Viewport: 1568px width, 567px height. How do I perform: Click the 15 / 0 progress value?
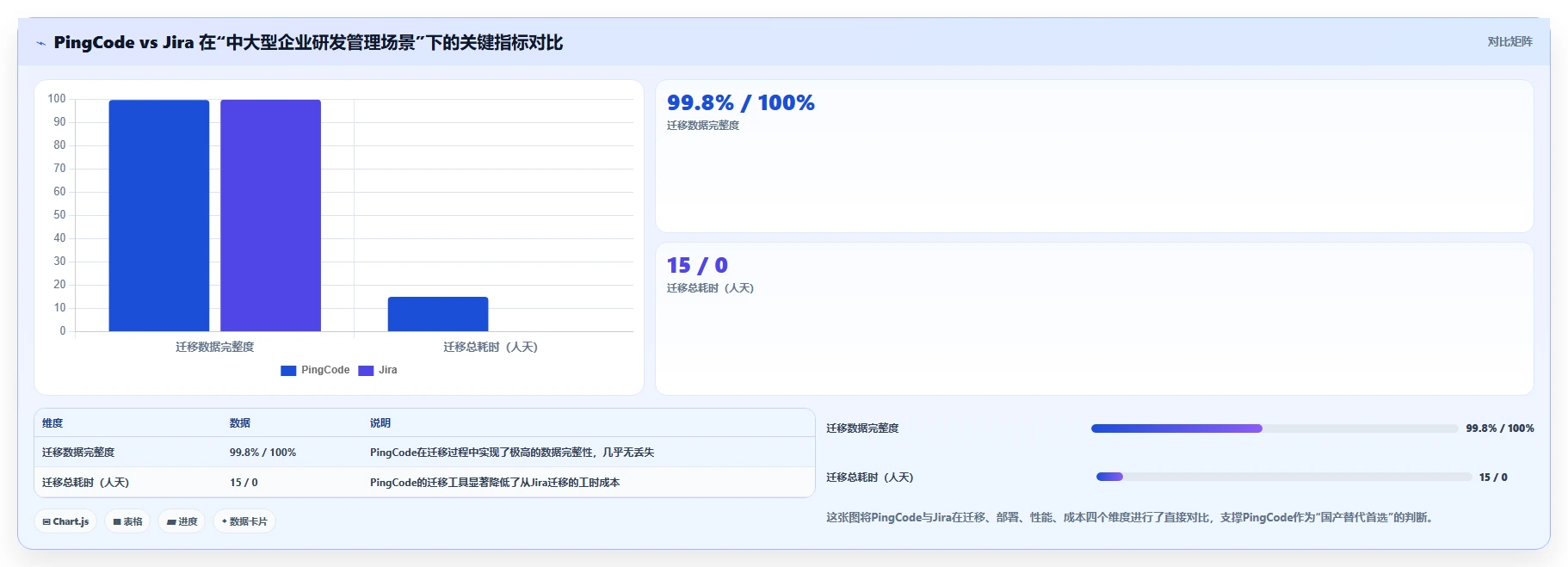(1493, 478)
